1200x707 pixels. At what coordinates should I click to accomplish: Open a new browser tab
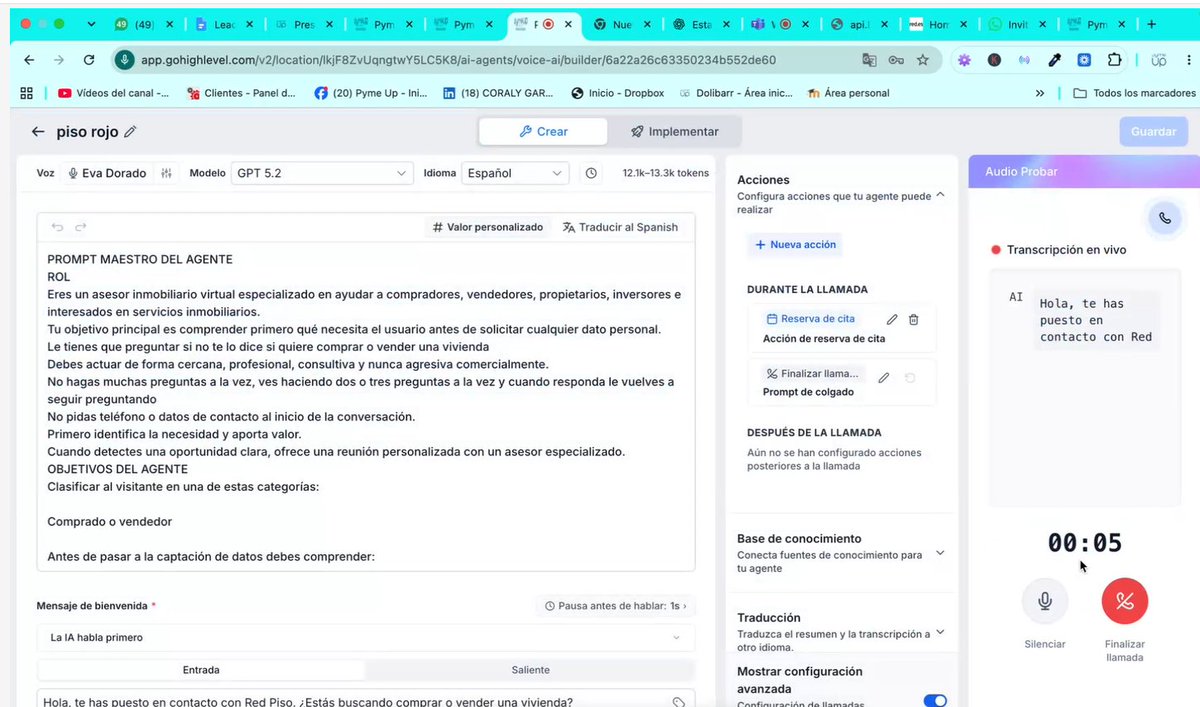pyautogui.click(x=1151, y=24)
